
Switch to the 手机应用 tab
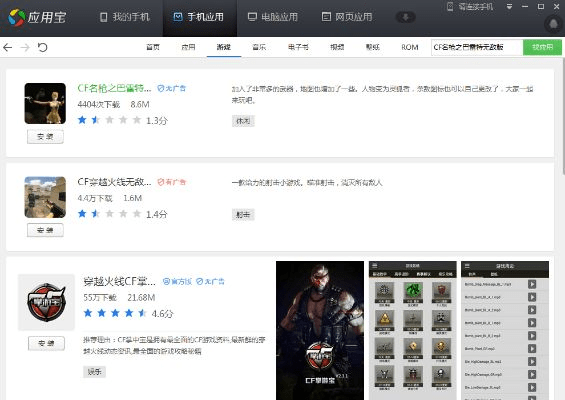coord(199,17)
